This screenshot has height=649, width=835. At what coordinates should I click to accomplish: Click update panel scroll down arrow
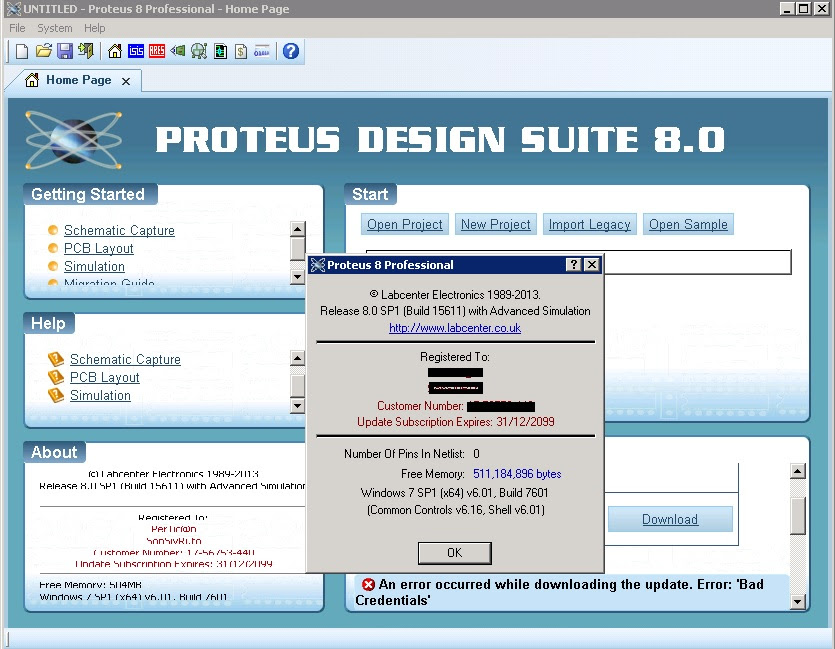797,602
